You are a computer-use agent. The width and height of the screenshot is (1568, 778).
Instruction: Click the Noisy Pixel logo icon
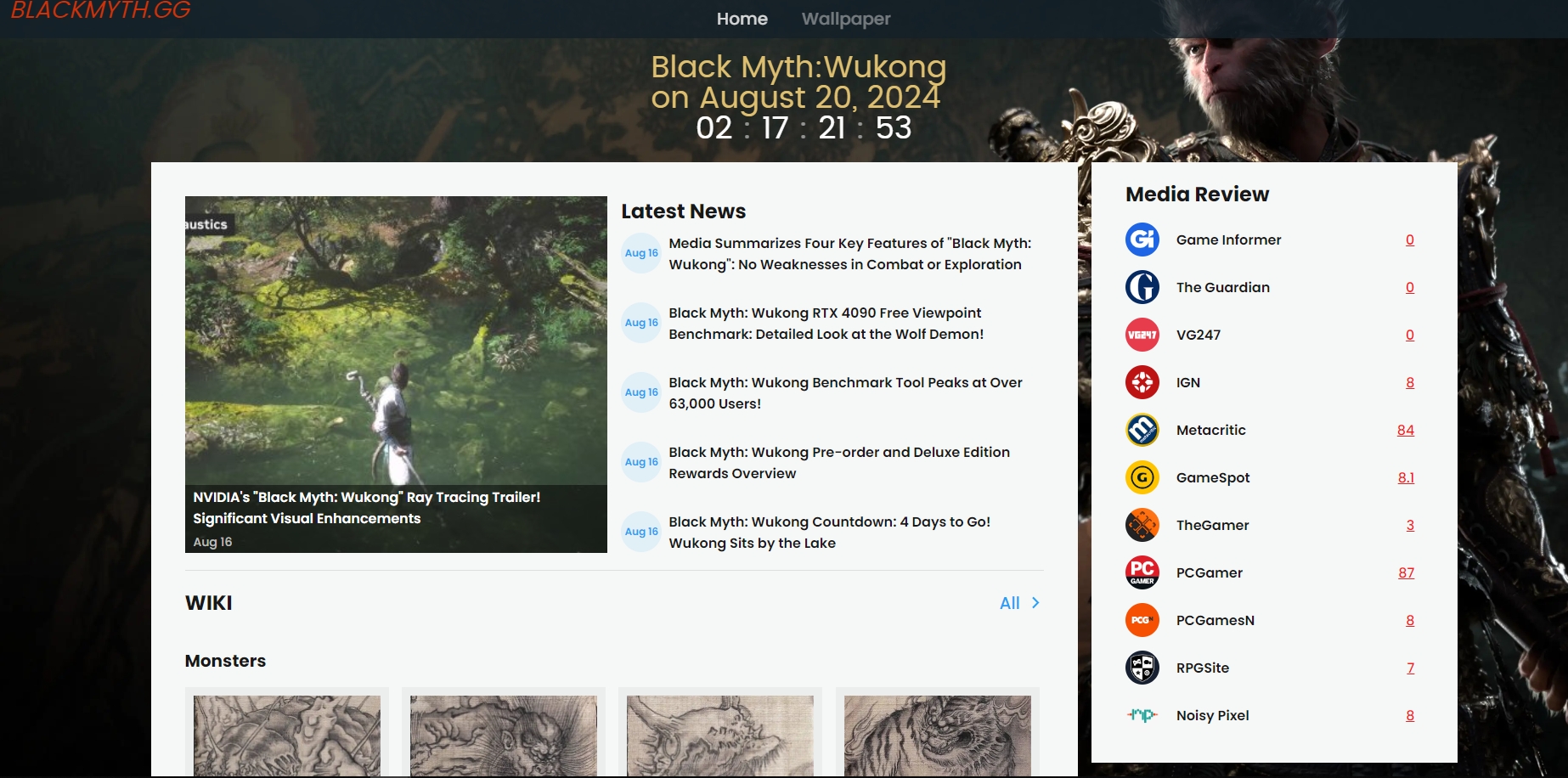(x=1142, y=715)
